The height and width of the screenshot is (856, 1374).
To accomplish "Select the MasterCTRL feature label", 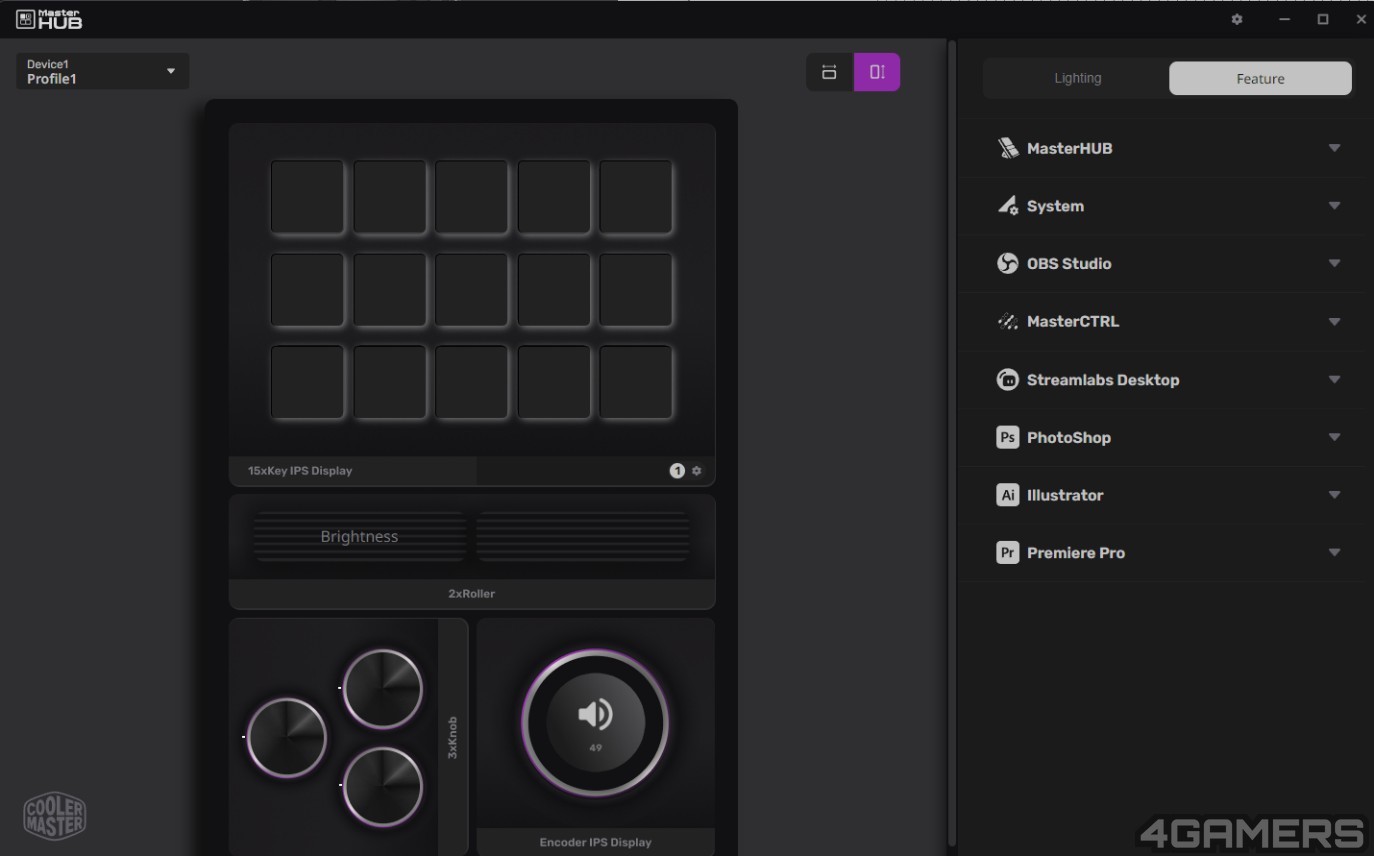I will coord(1073,321).
